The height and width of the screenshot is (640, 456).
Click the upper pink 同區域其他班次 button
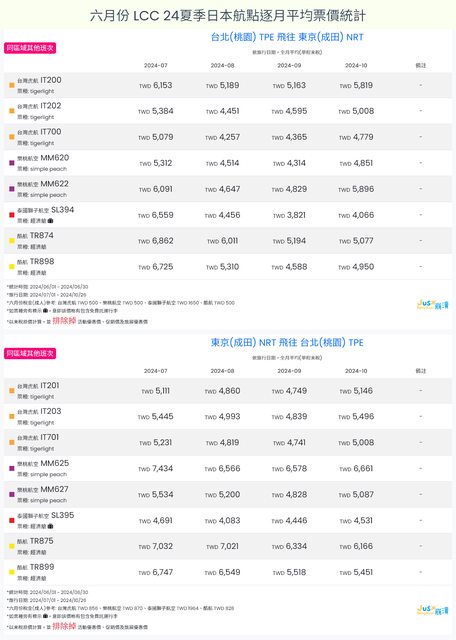pyautogui.click(x=30, y=48)
